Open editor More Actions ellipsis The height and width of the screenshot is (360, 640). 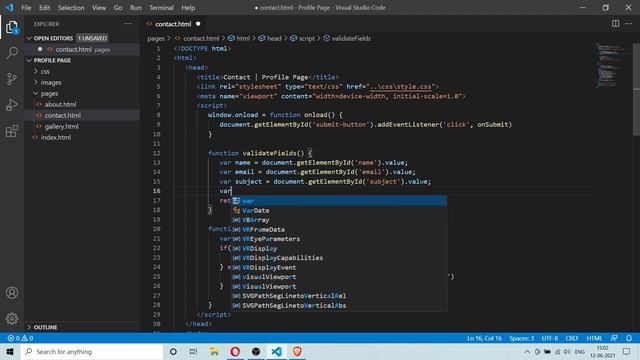coord(628,24)
